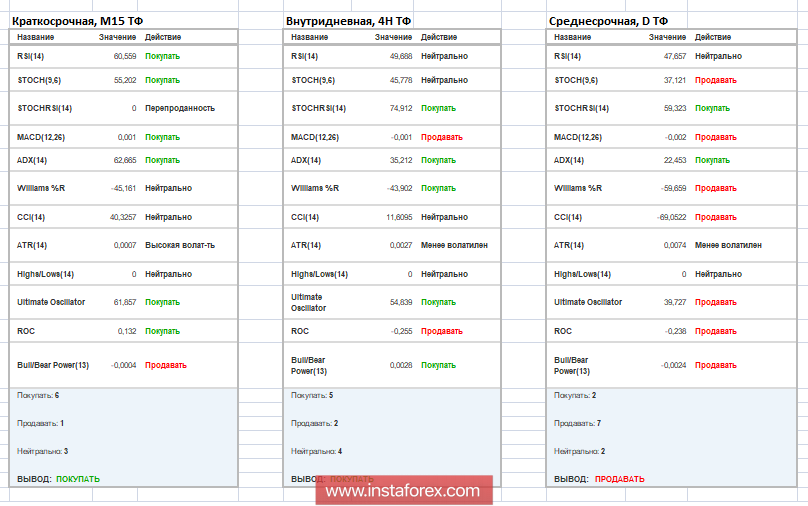The image size is (808, 506).
Task: Click CCI(14) value 11,6095 in 4H table
Action: click(399, 217)
